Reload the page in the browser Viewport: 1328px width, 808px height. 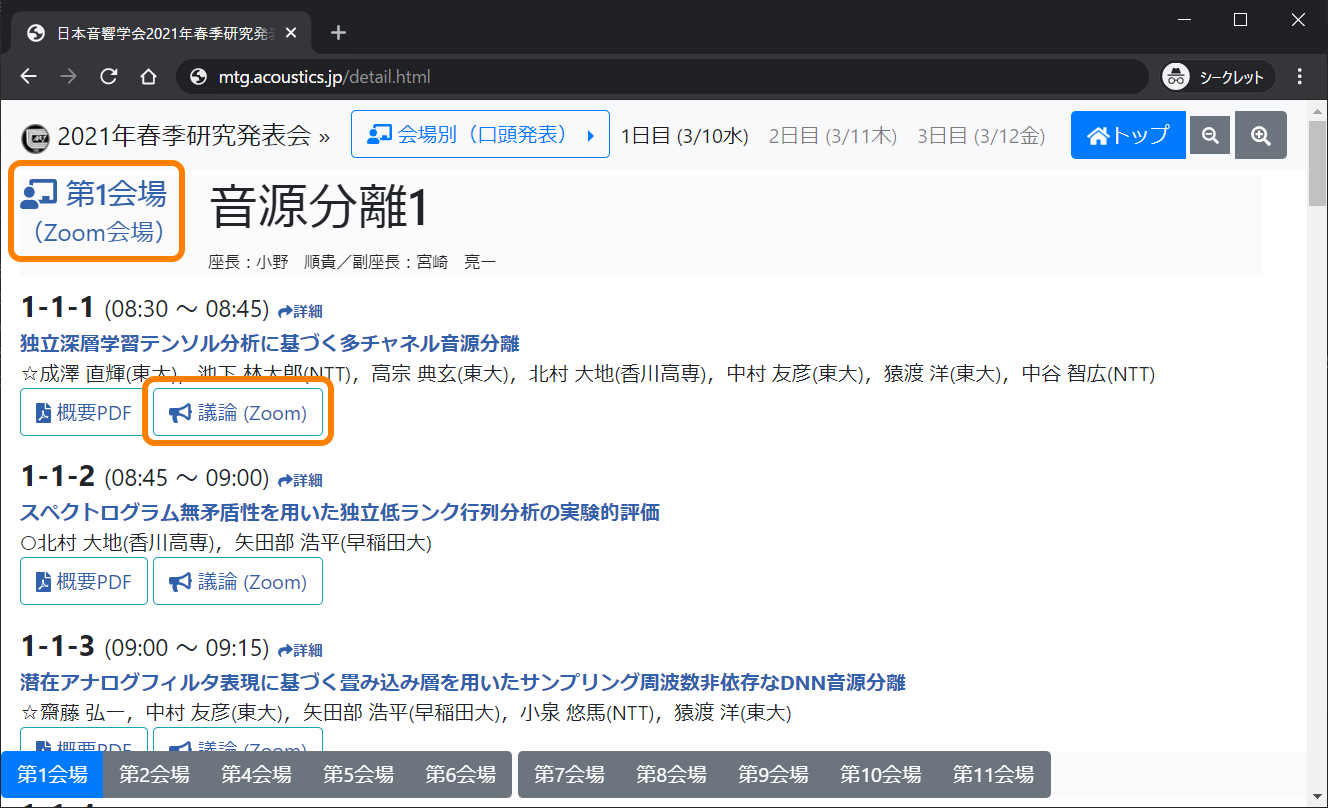coord(109,77)
